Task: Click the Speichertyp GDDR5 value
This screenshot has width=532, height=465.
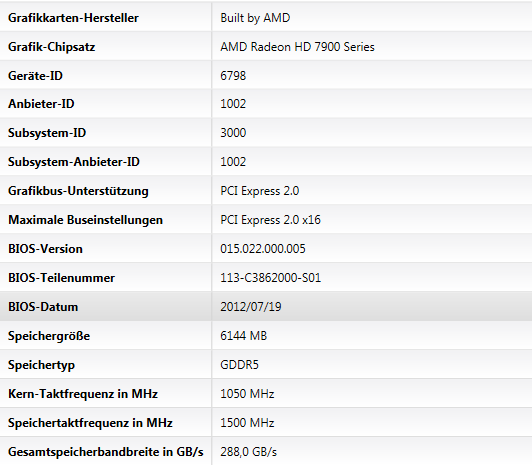Action: pos(239,365)
